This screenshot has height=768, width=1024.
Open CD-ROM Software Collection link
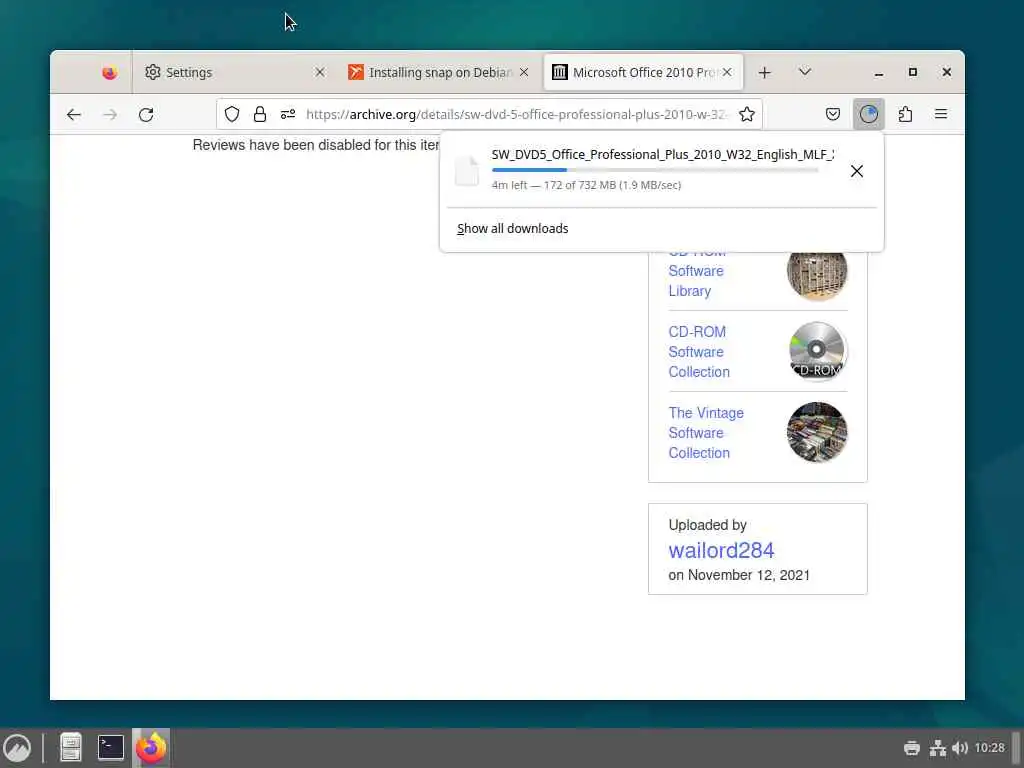click(699, 352)
